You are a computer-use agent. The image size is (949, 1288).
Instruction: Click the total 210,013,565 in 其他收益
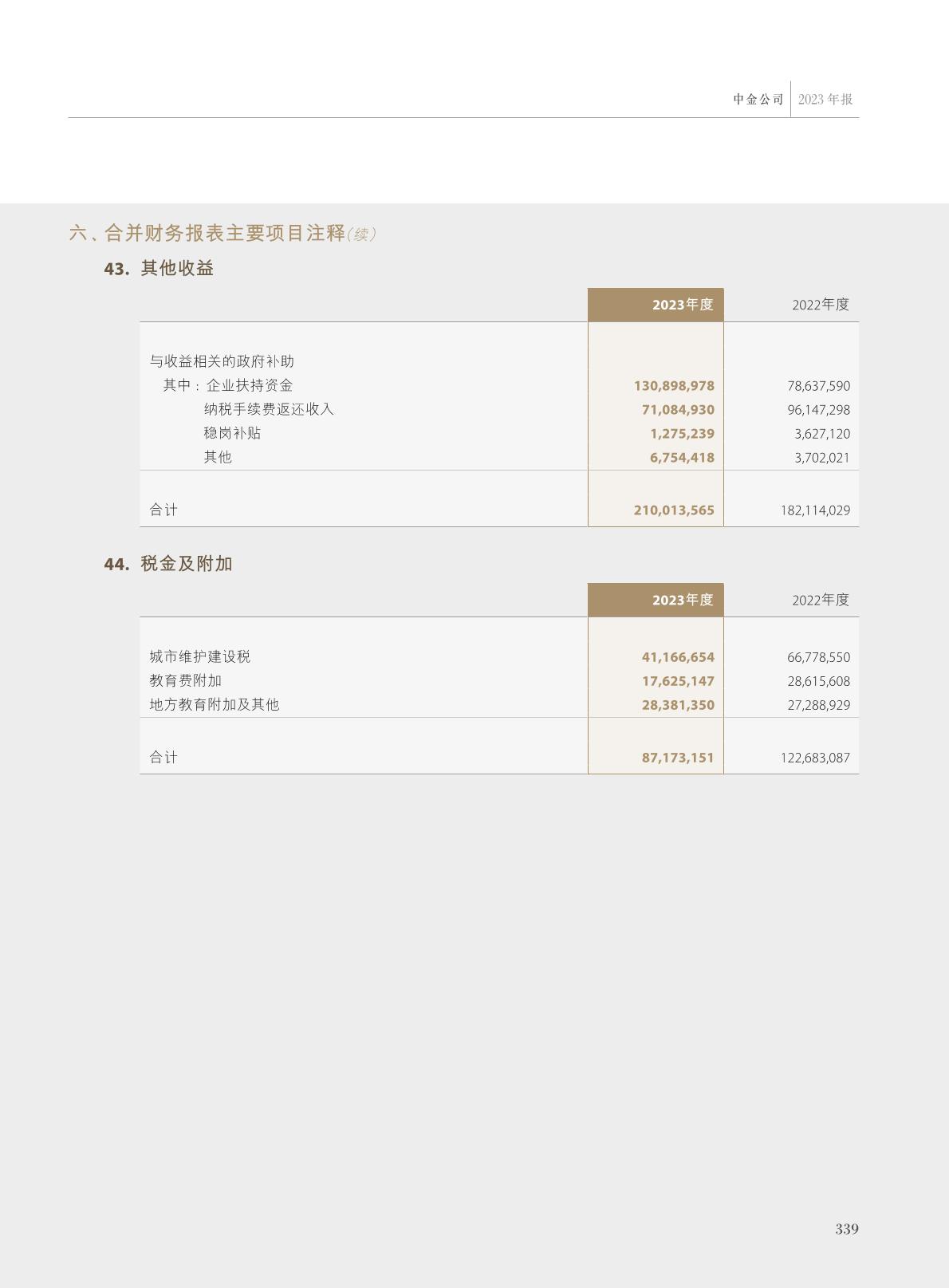pos(674,510)
